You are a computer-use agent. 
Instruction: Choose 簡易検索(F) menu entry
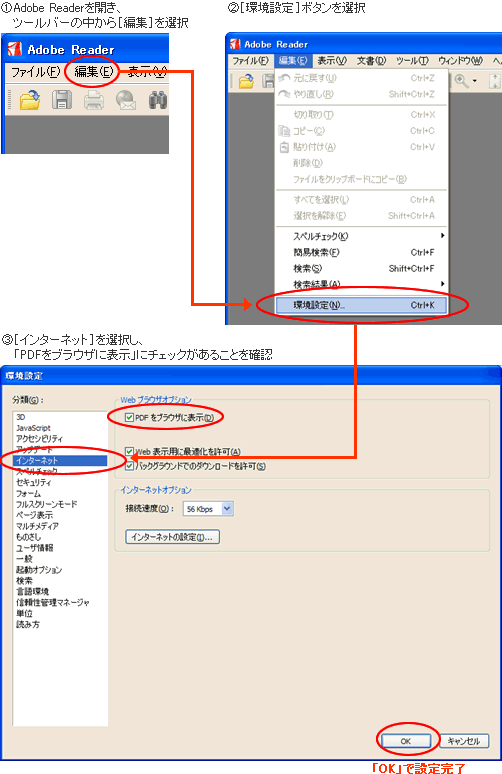tap(361, 252)
